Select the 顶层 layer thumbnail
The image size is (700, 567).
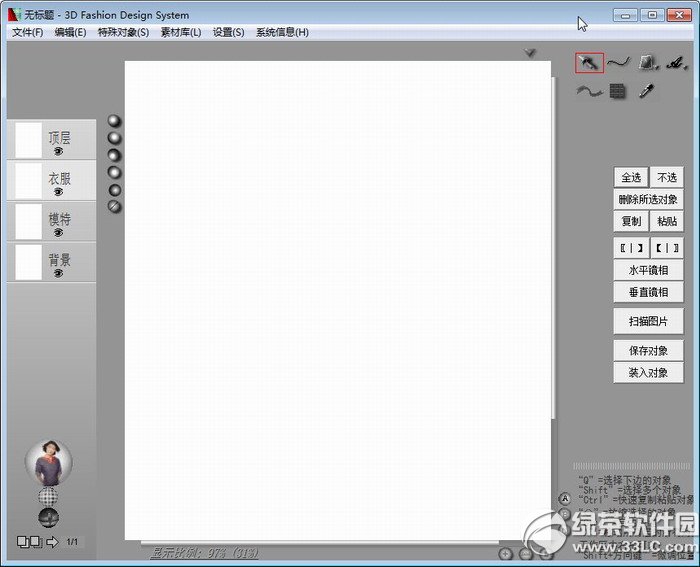tap(29, 140)
